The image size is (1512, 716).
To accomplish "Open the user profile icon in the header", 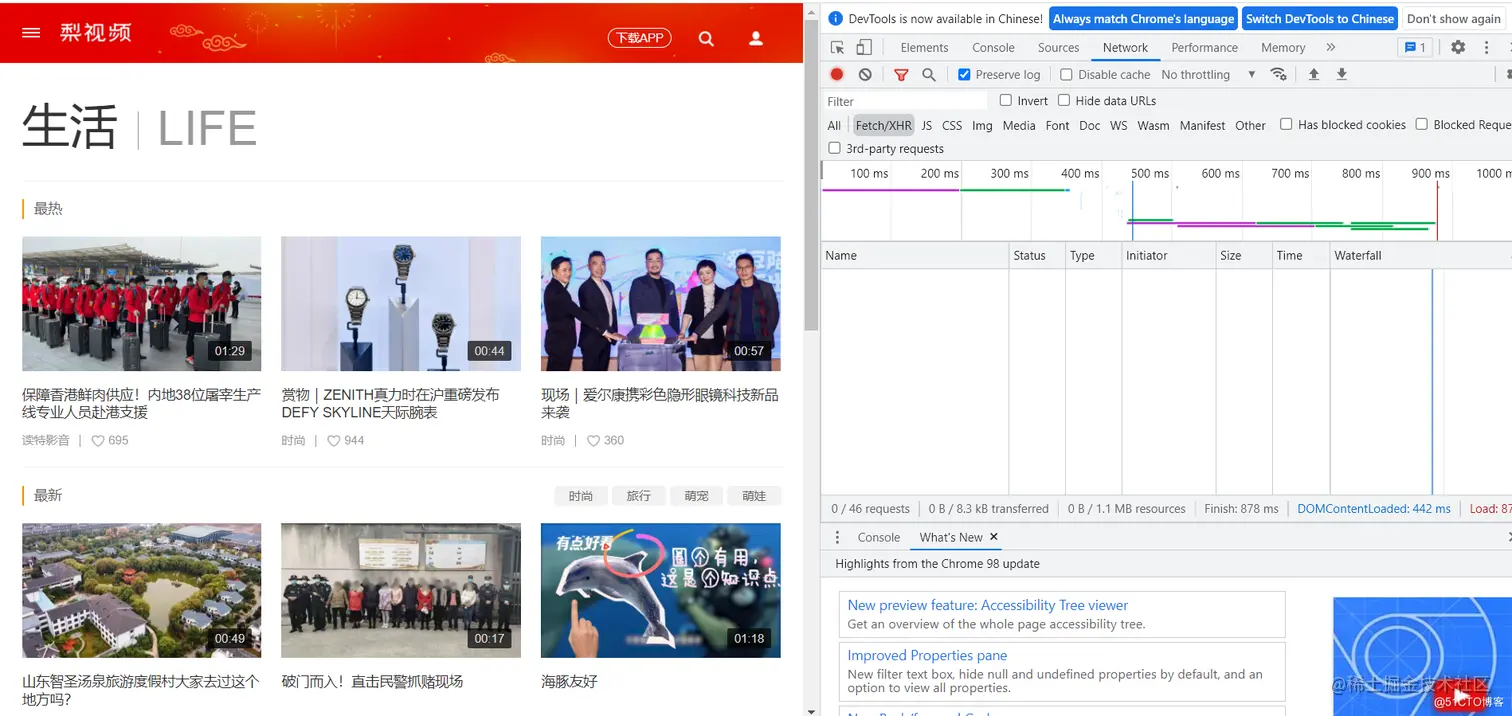I will click(756, 38).
